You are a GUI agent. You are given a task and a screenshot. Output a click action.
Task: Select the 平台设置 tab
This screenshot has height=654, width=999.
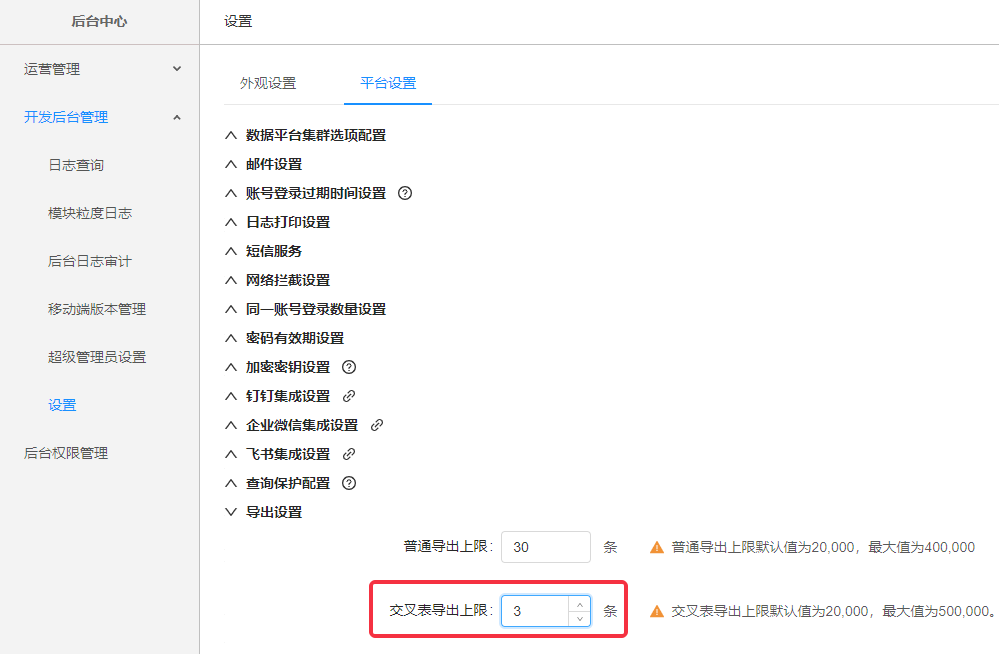[x=388, y=83]
